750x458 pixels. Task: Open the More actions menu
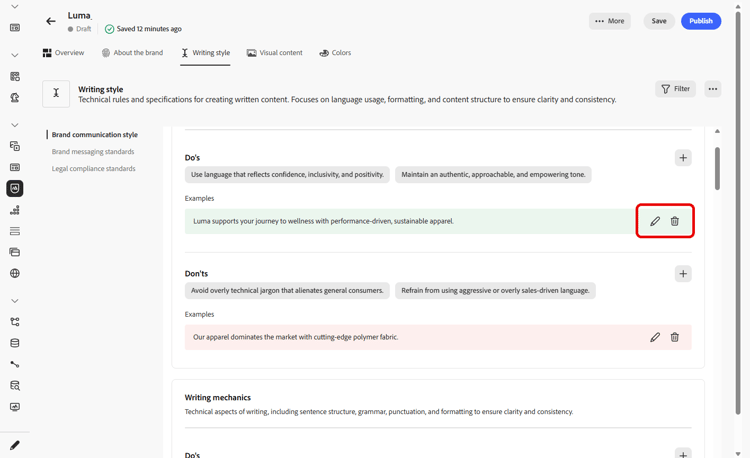pyautogui.click(x=610, y=21)
